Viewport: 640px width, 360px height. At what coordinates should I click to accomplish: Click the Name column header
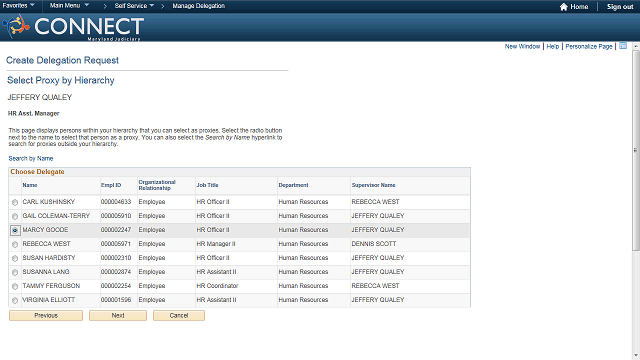30,185
